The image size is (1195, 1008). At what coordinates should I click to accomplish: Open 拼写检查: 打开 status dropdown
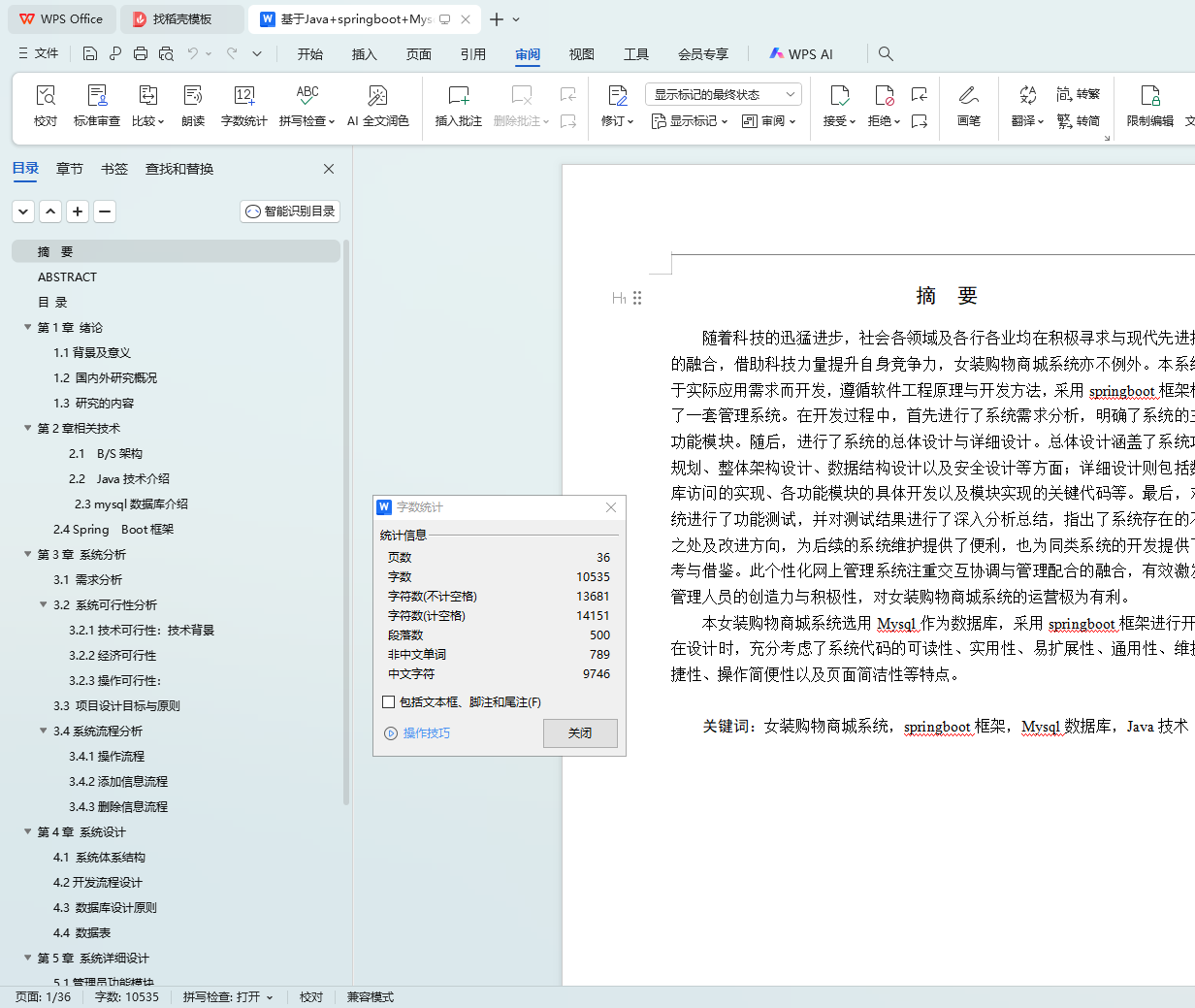click(228, 996)
